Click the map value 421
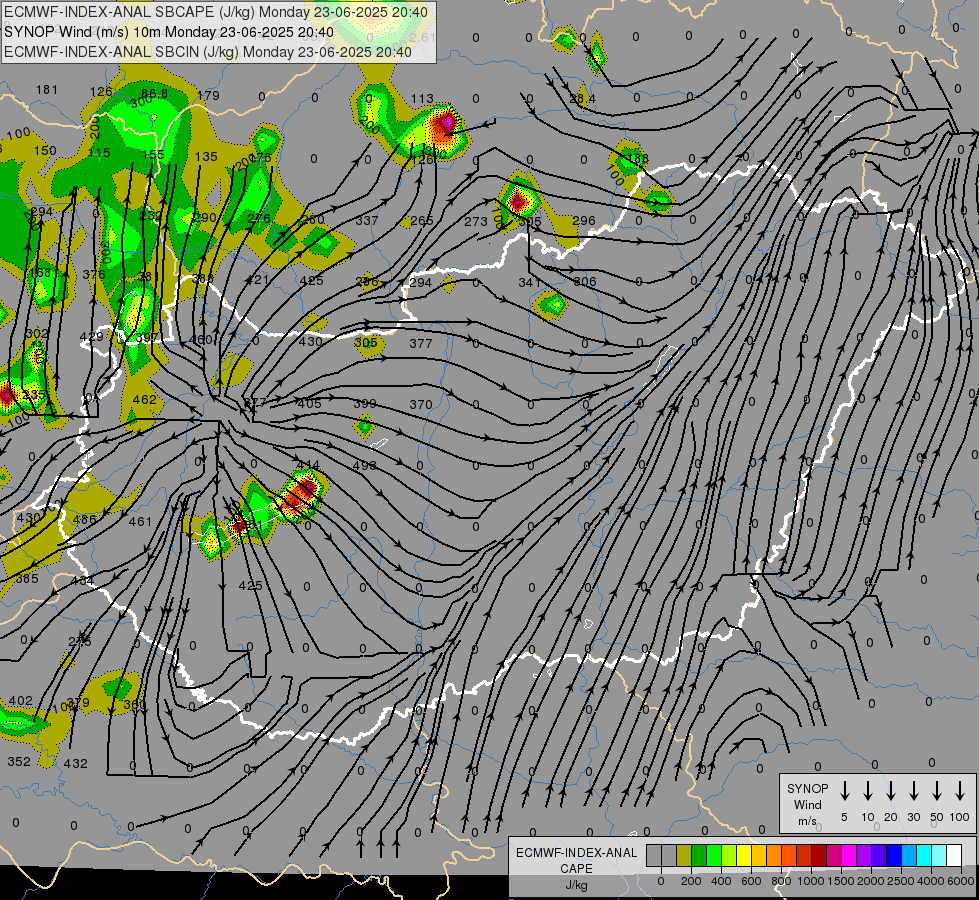The width and height of the screenshot is (979, 900). click(257, 279)
